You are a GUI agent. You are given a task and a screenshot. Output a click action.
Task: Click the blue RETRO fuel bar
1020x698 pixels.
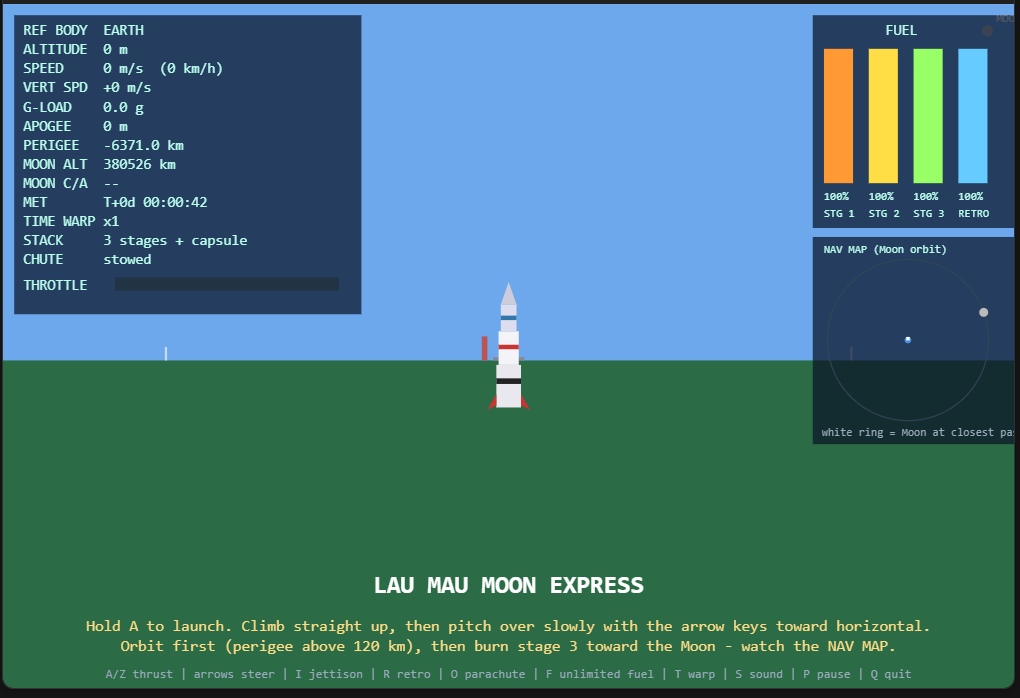click(x=973, y=116)
